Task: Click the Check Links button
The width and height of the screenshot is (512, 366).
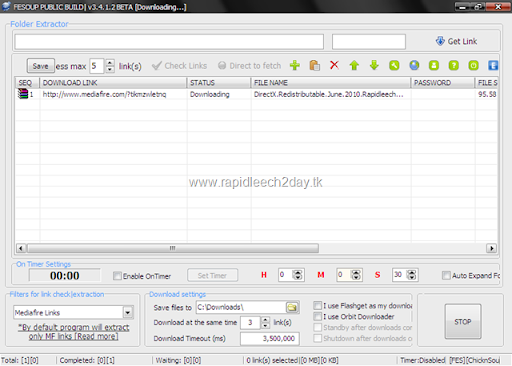Action: [179, 66]
